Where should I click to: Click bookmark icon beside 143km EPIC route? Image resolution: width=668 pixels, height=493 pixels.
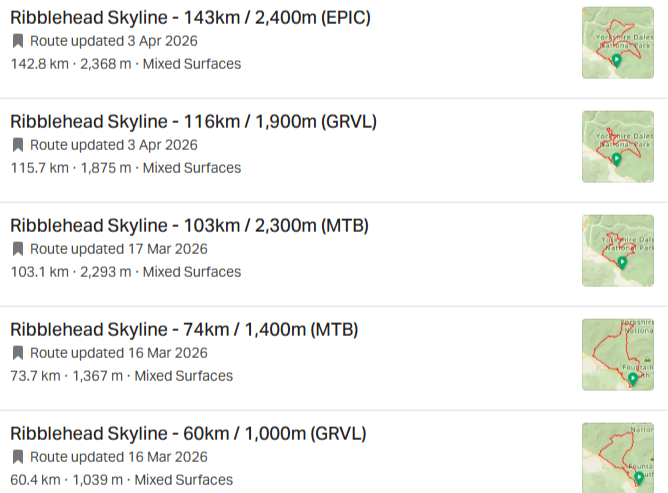click(x=18, y=41)
